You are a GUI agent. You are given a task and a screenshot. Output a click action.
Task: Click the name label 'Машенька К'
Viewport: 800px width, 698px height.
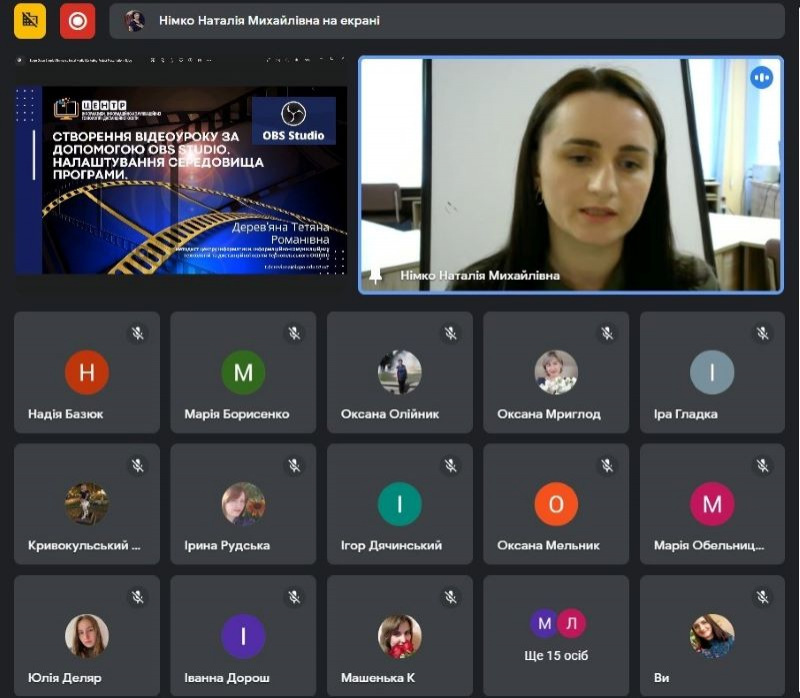(378, 678)
